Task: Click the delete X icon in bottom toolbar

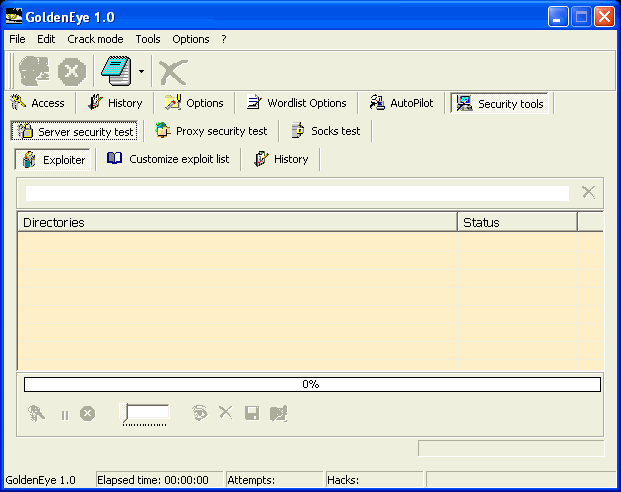Action: tap(226, 413)
